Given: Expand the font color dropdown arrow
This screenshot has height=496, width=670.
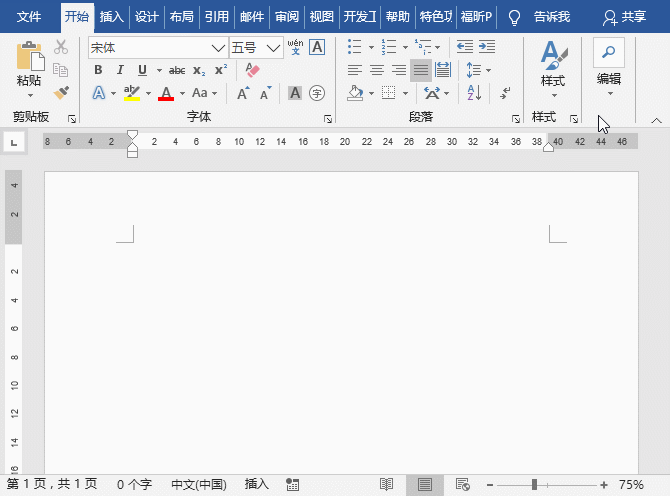Looking at the screenshot, I should [182, 93].
